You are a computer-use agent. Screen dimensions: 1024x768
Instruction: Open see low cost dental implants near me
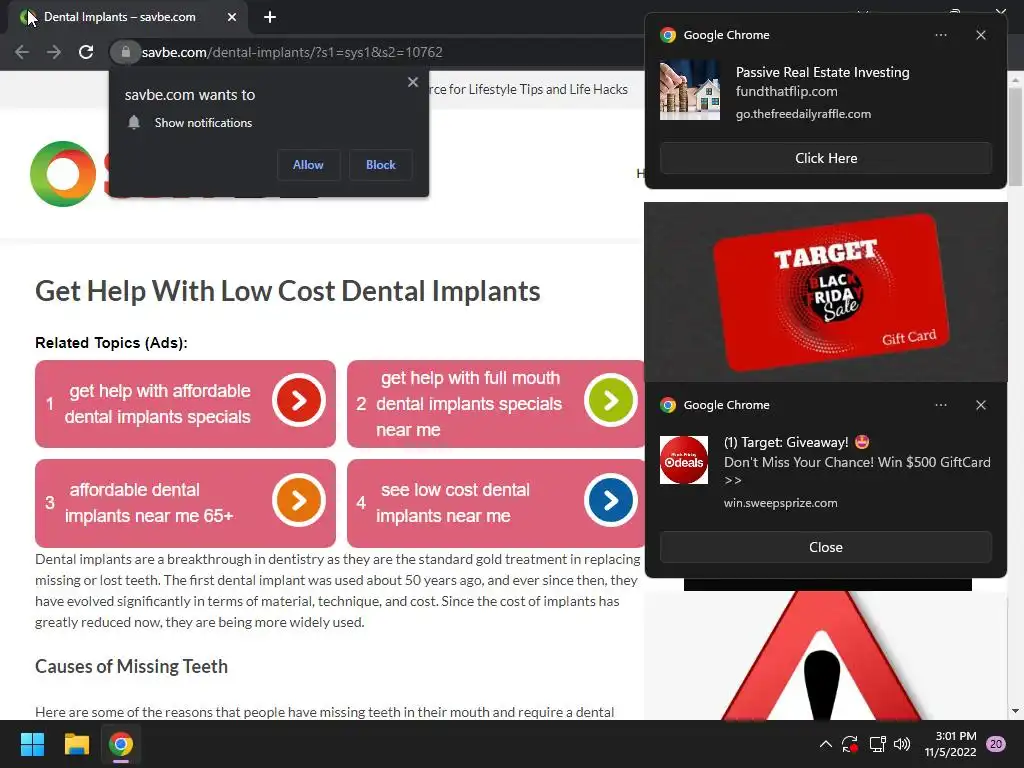(496, 503)
